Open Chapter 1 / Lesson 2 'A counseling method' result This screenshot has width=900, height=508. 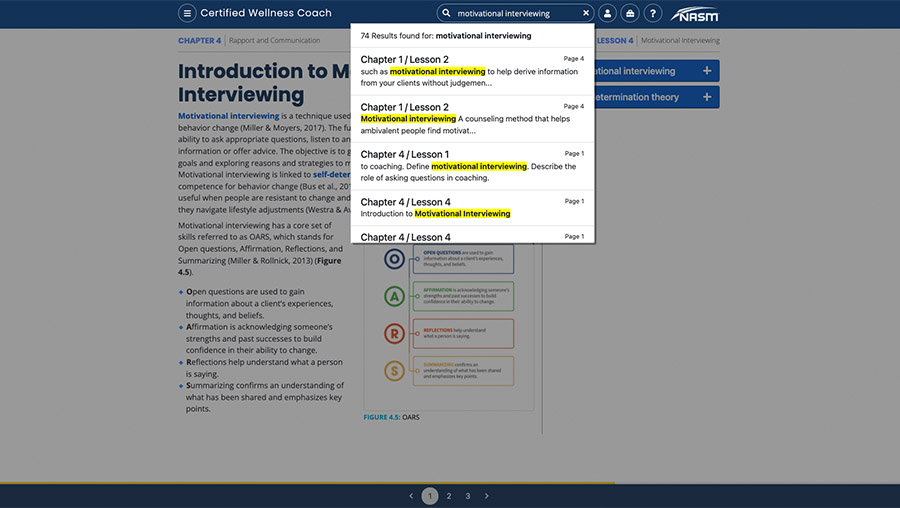pos(472,119)
